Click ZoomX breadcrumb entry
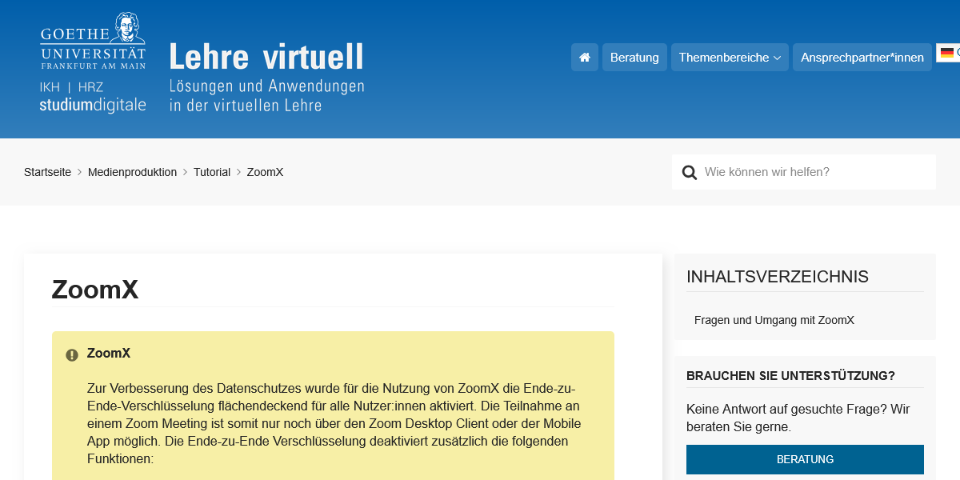The image size is (960, 480). (x=265, y=173)
